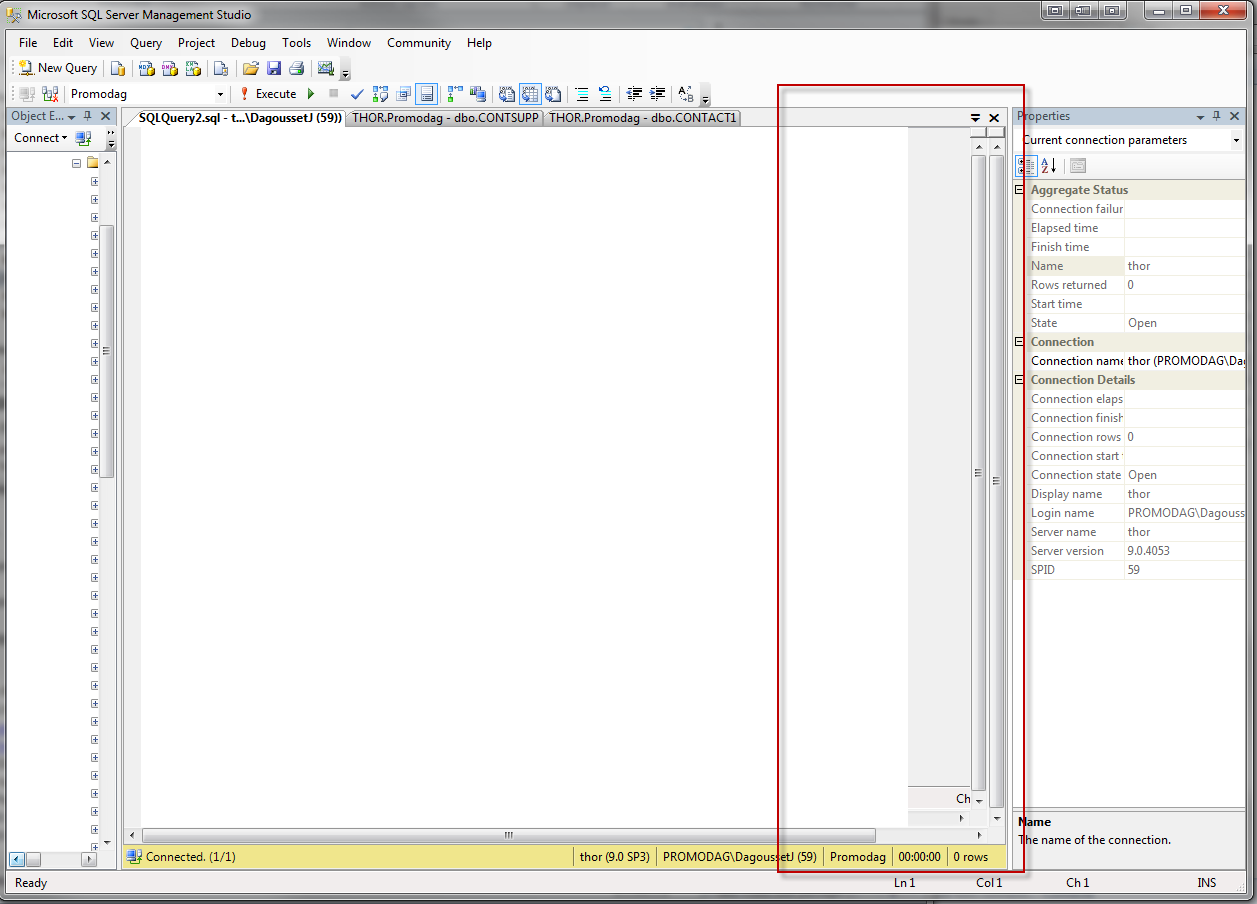Click the horizontal scrollbar of query editor
The width and height of the screenshot is (1257, 904).
[508, 835]
